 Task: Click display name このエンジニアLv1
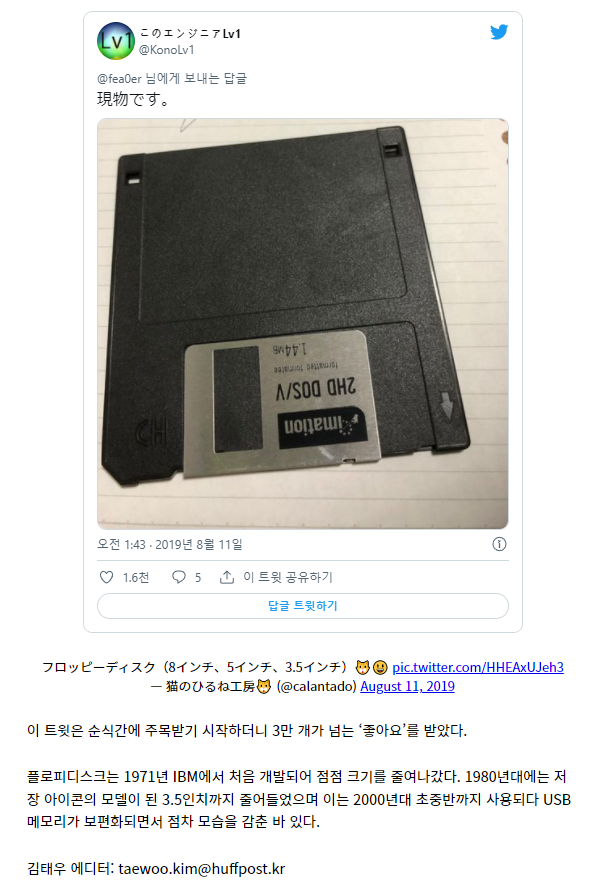click(190, 34)
